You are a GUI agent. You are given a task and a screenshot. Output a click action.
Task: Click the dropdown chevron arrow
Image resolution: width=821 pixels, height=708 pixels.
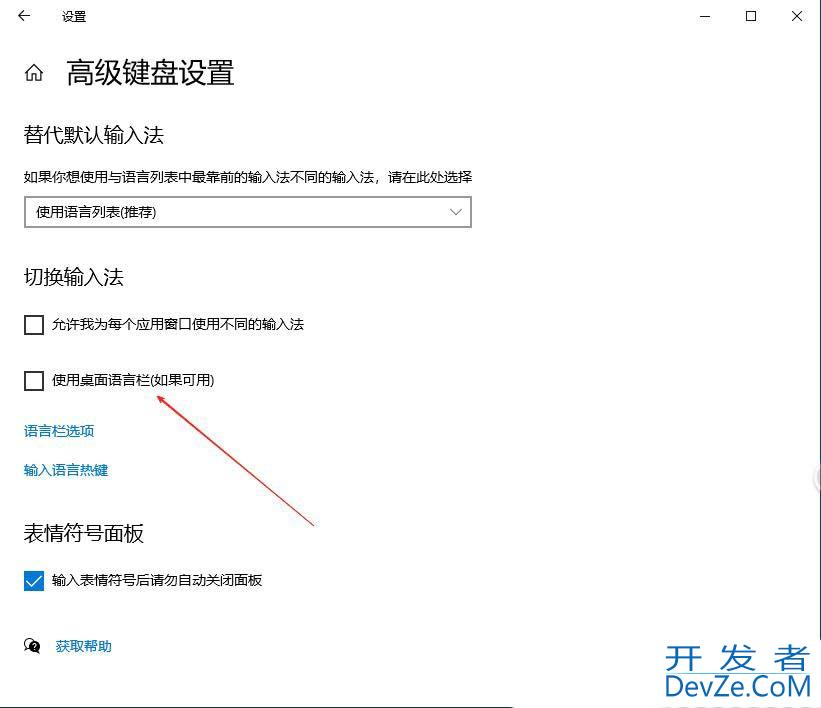pyautogui.click(x=456, y=212)
